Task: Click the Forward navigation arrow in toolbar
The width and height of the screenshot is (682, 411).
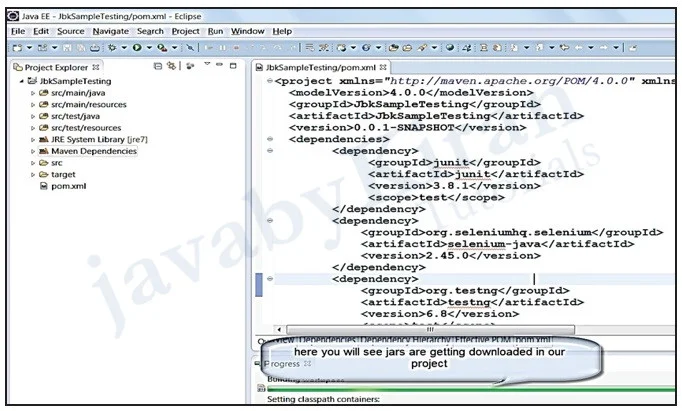Action: point(604,48)
